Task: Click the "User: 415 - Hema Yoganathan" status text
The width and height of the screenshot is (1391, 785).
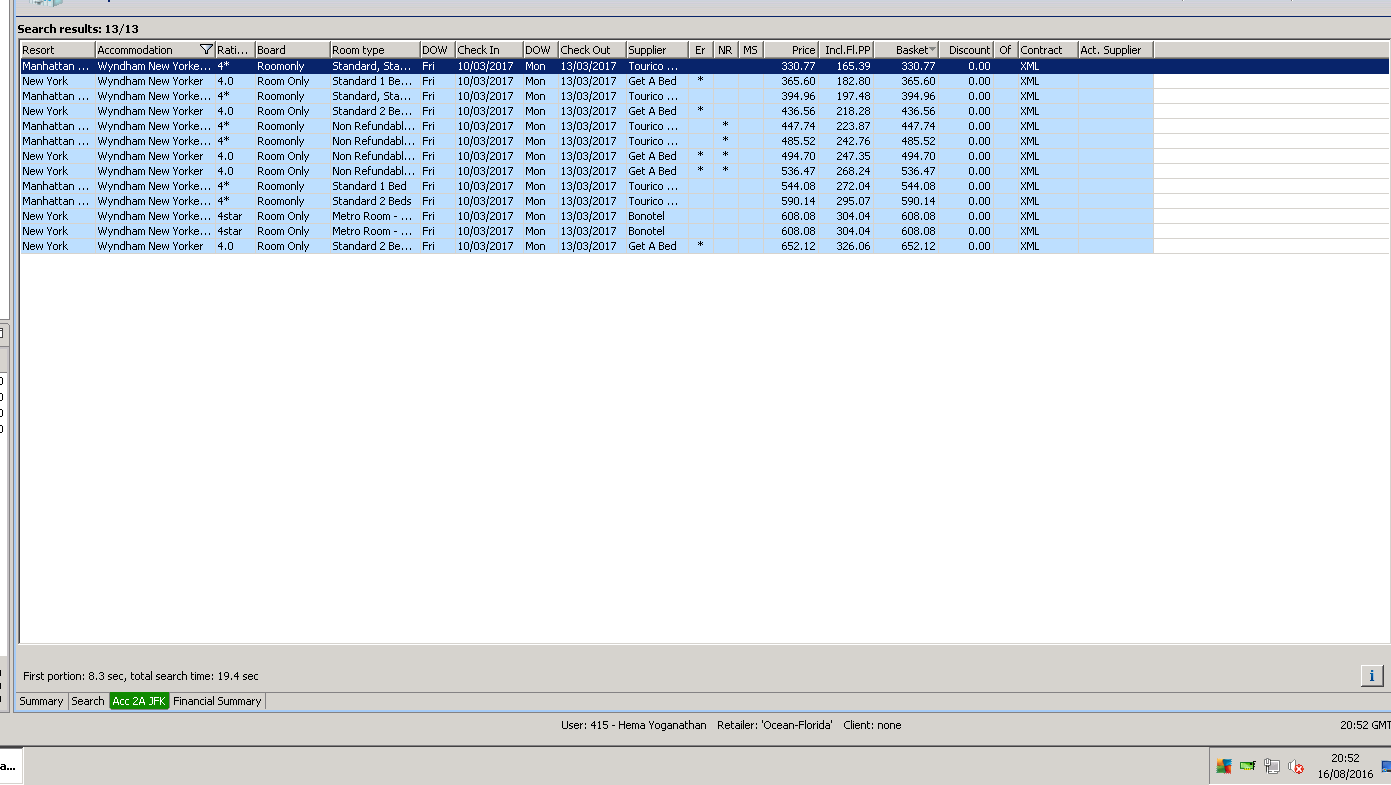Action: (x=634, y=725)
